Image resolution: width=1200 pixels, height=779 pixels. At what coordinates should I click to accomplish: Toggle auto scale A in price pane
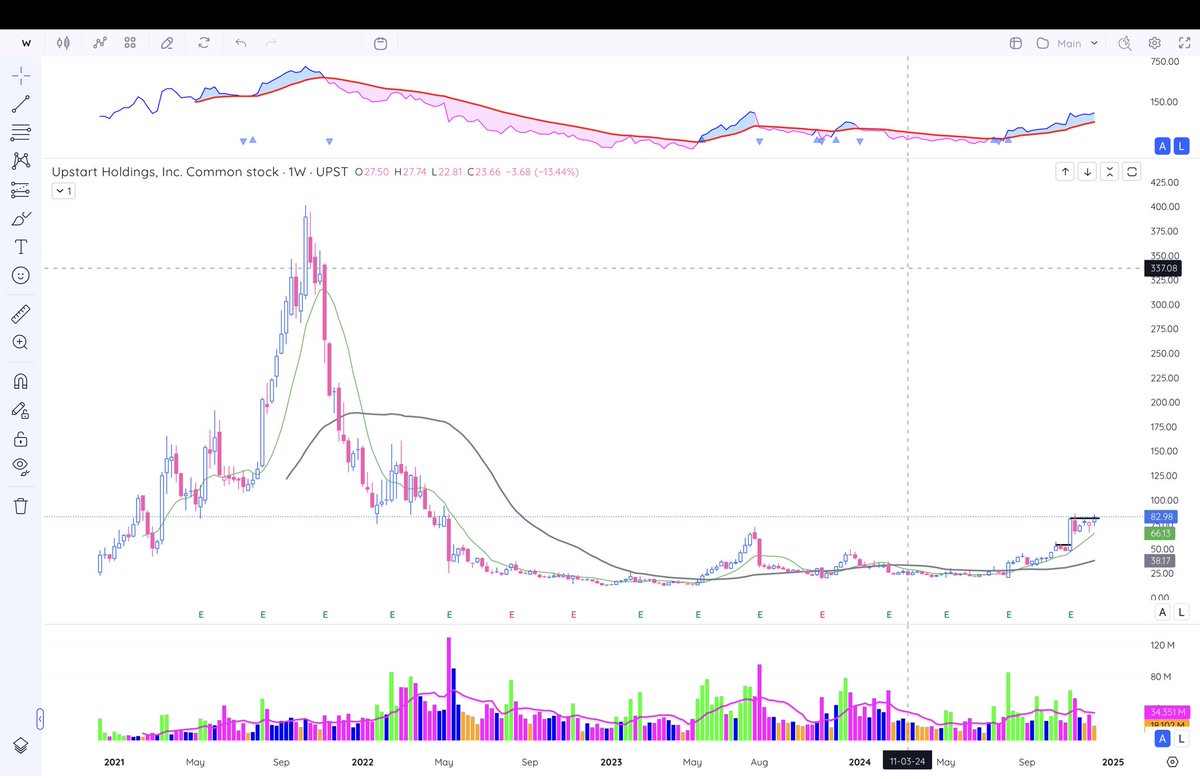1162,612
